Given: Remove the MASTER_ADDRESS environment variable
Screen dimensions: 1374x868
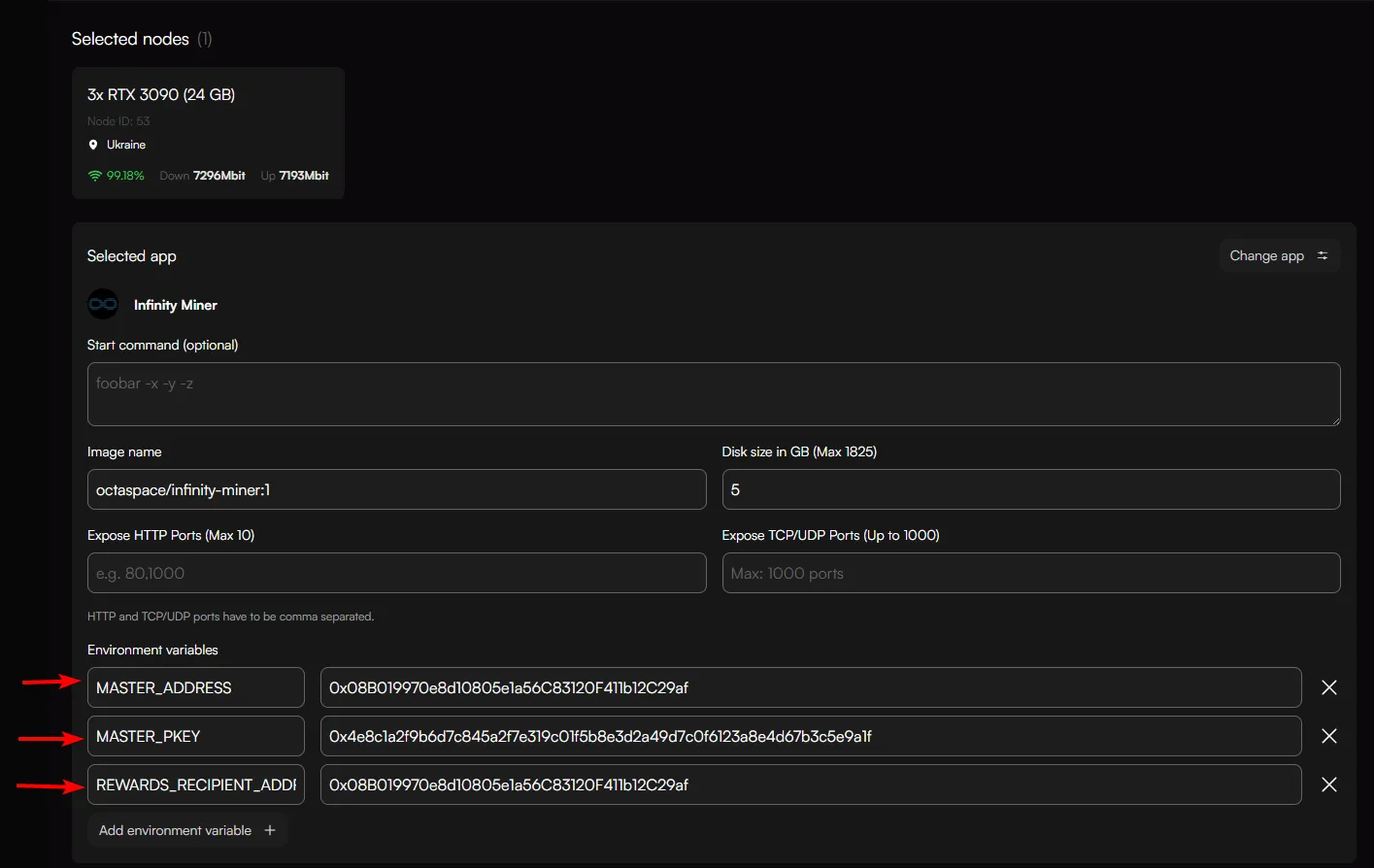Looking at the screenshot, I should click(x=1329, y=687).
